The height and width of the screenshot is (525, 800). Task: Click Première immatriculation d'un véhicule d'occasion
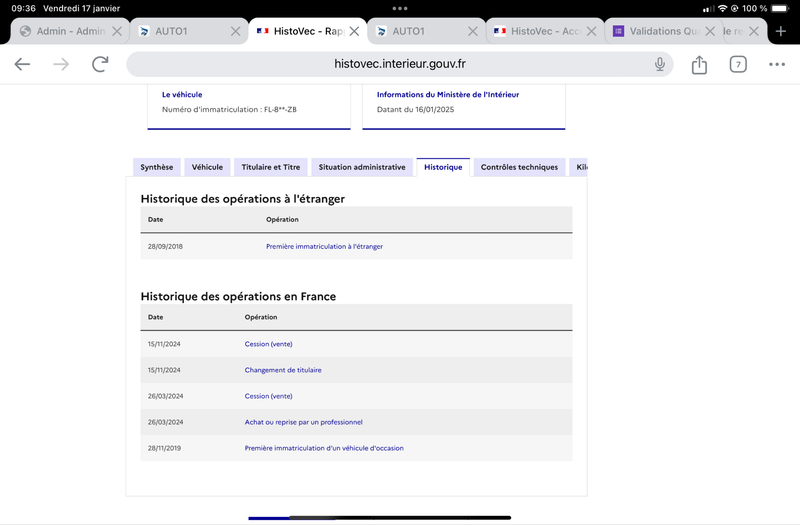coord(324,448)
